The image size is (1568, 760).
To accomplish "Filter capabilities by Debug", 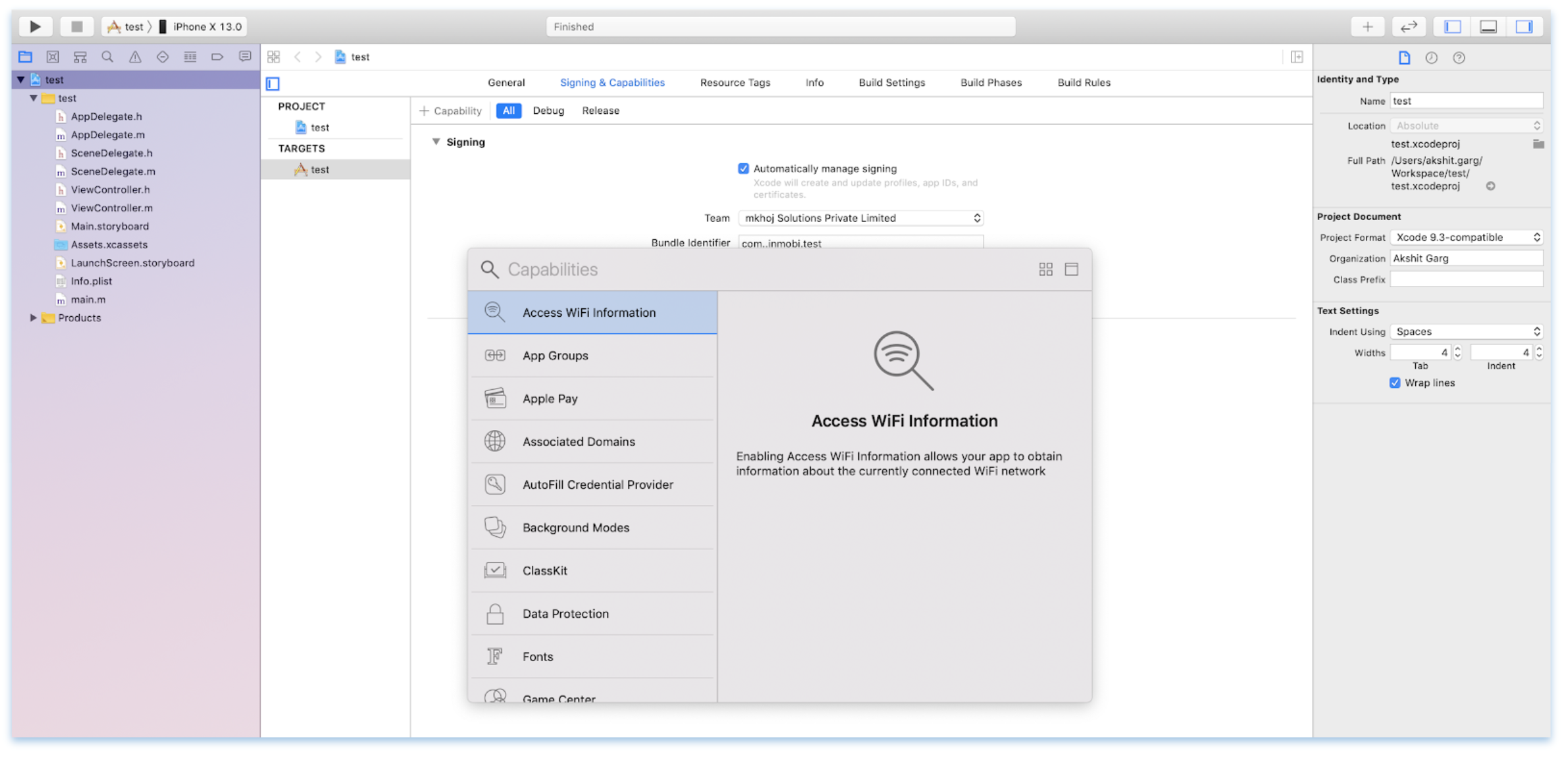I will click(548, 111).
